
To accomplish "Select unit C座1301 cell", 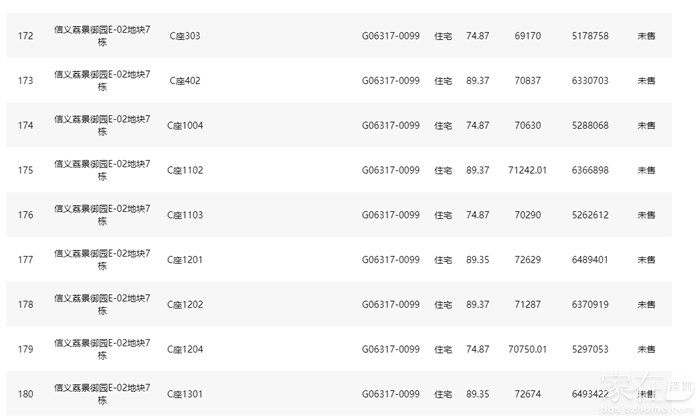I will [186, 394].
